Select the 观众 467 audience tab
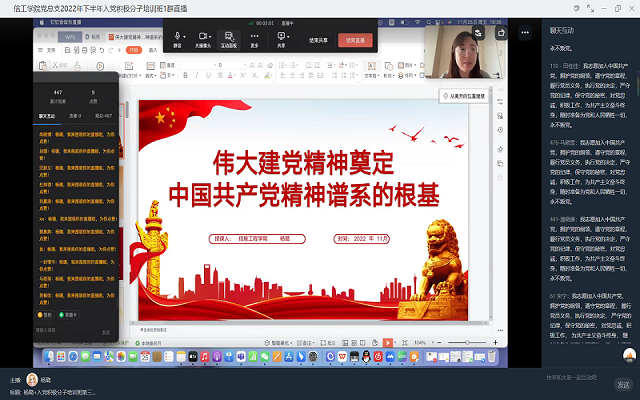Image resolution: width=640 pixels, height=400 pixels. [103, 116]
